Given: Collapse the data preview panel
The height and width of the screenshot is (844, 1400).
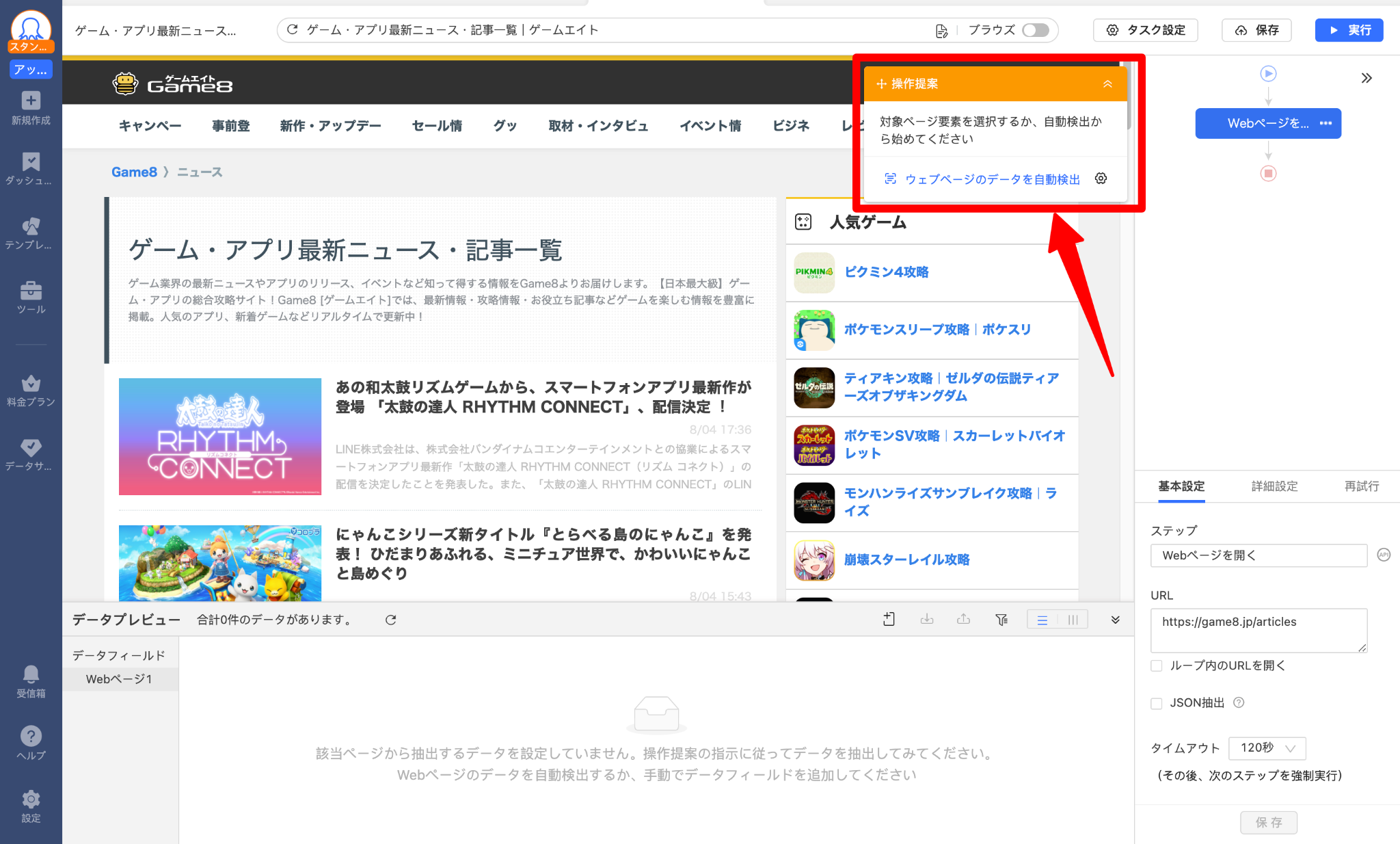Looking at the screenshot, I should 1115,620.
